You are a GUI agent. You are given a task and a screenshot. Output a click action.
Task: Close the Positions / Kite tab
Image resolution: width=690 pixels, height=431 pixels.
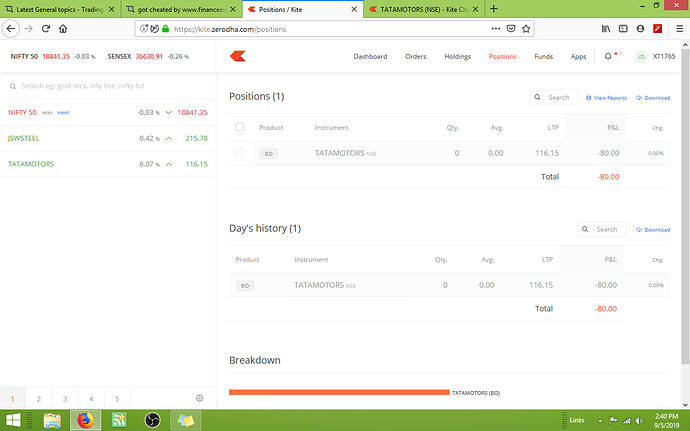pyautogui.click(x=354, y=9)
